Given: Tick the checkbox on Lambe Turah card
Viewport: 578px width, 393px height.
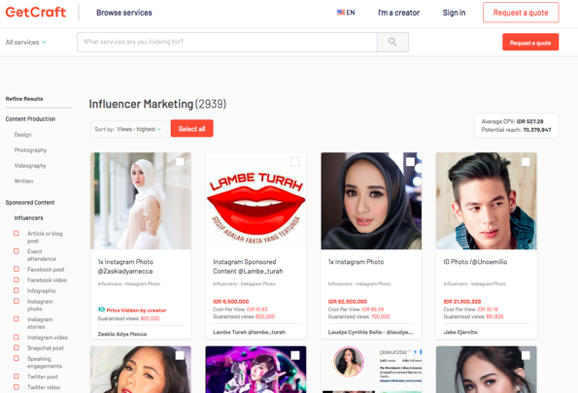Looking at the screenshot, I should (295, 162).
